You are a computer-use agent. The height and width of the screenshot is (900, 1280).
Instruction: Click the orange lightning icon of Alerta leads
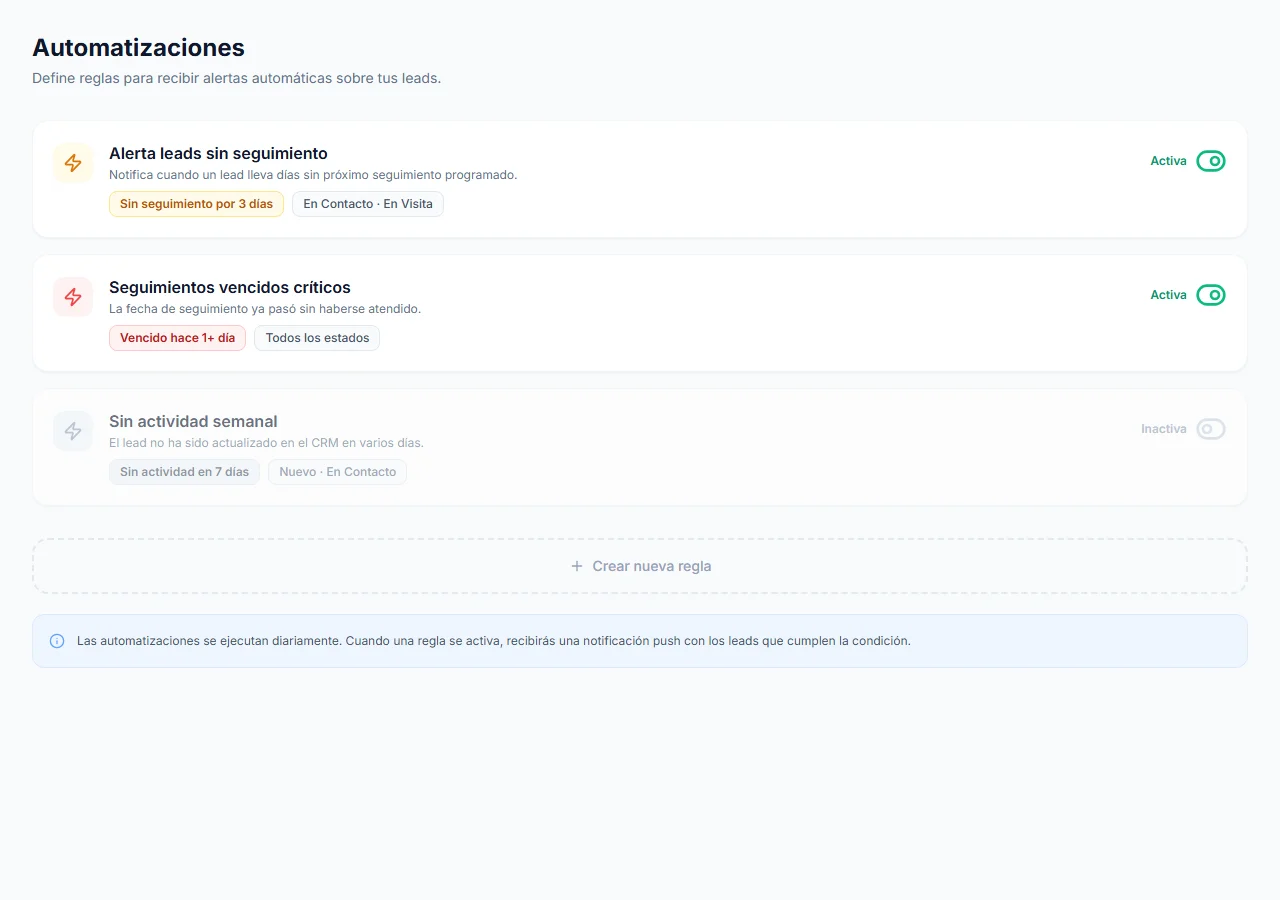73,163
